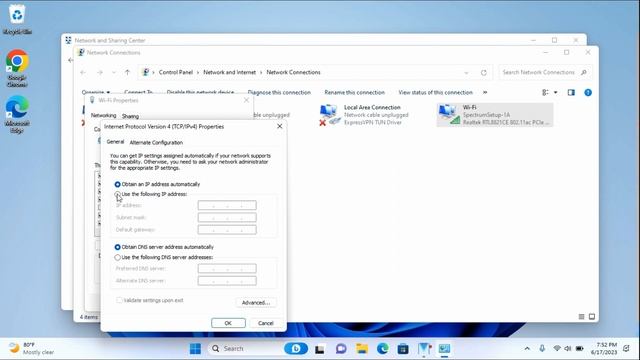This screenshot has height=360, width=640.
Task: Click Network and Internet in breadcrumb
Action: 229,72
